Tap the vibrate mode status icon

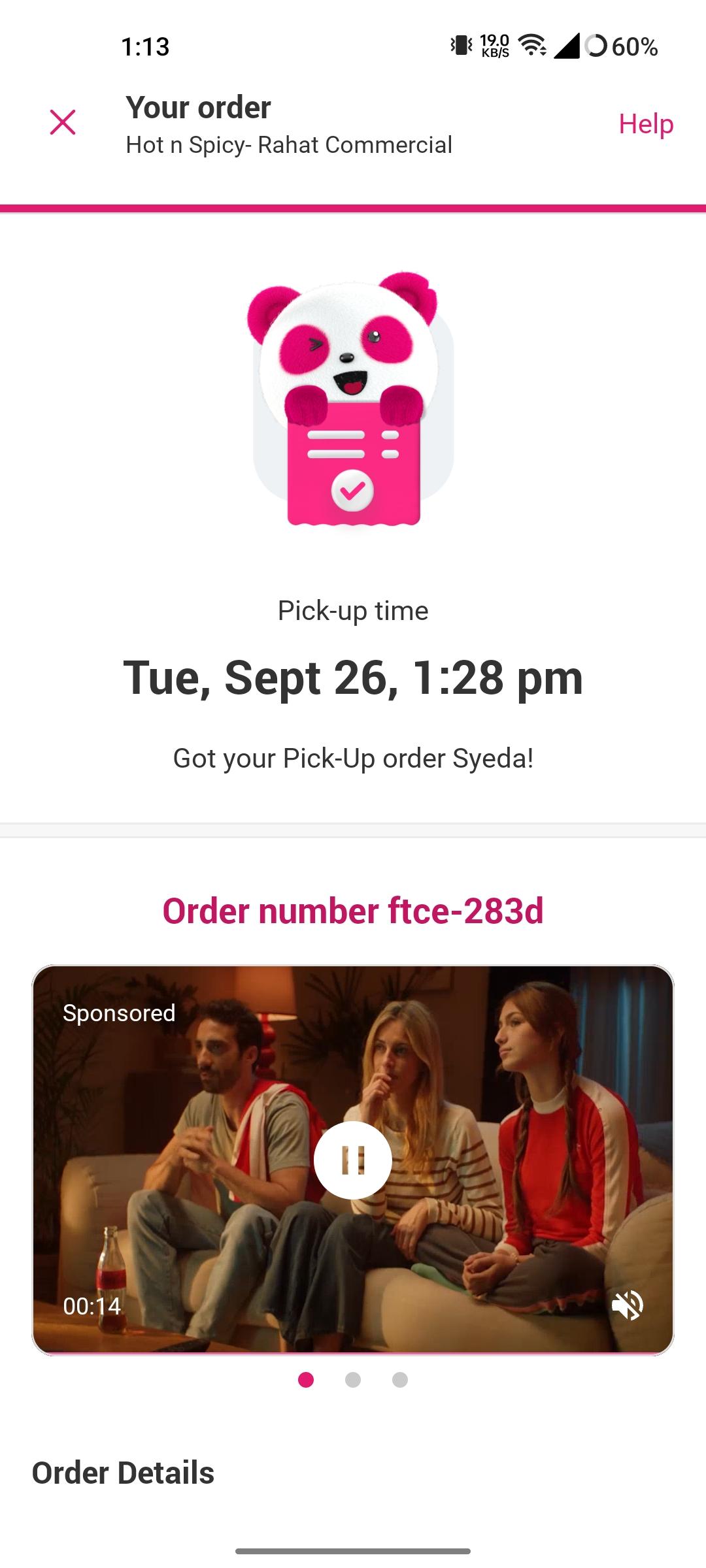[x=462, y=46]
